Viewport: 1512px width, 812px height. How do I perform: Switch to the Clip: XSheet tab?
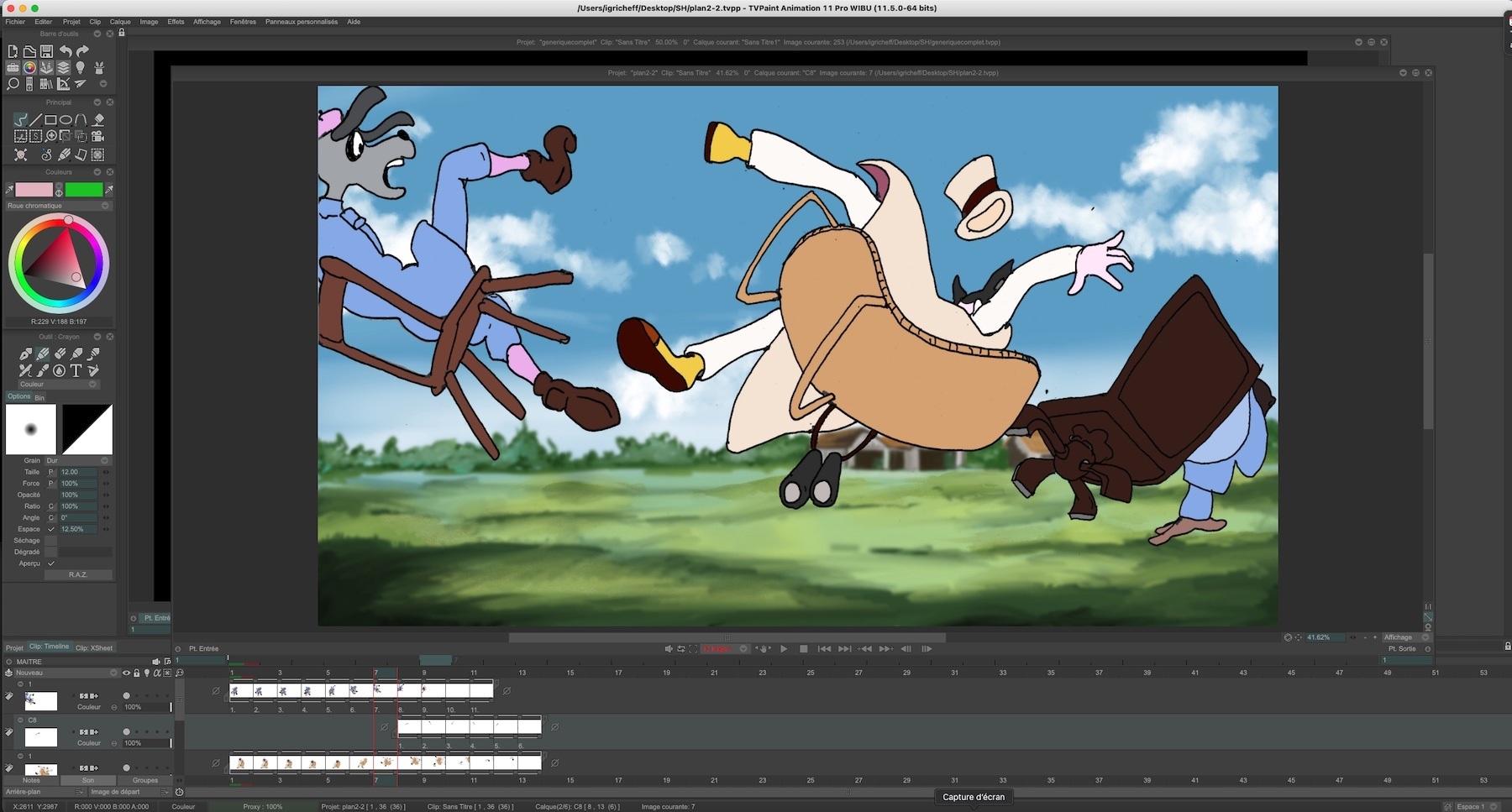(94, 647)
